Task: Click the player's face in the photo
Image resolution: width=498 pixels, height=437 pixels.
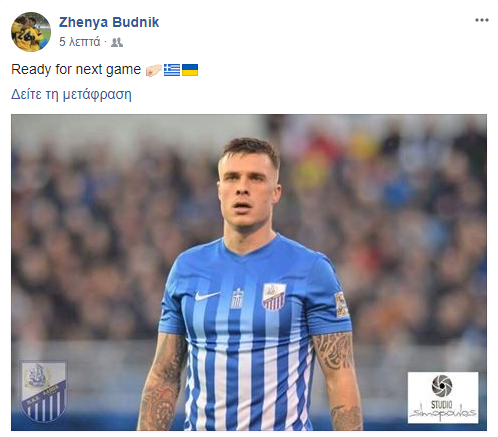Action: point(247,190)
